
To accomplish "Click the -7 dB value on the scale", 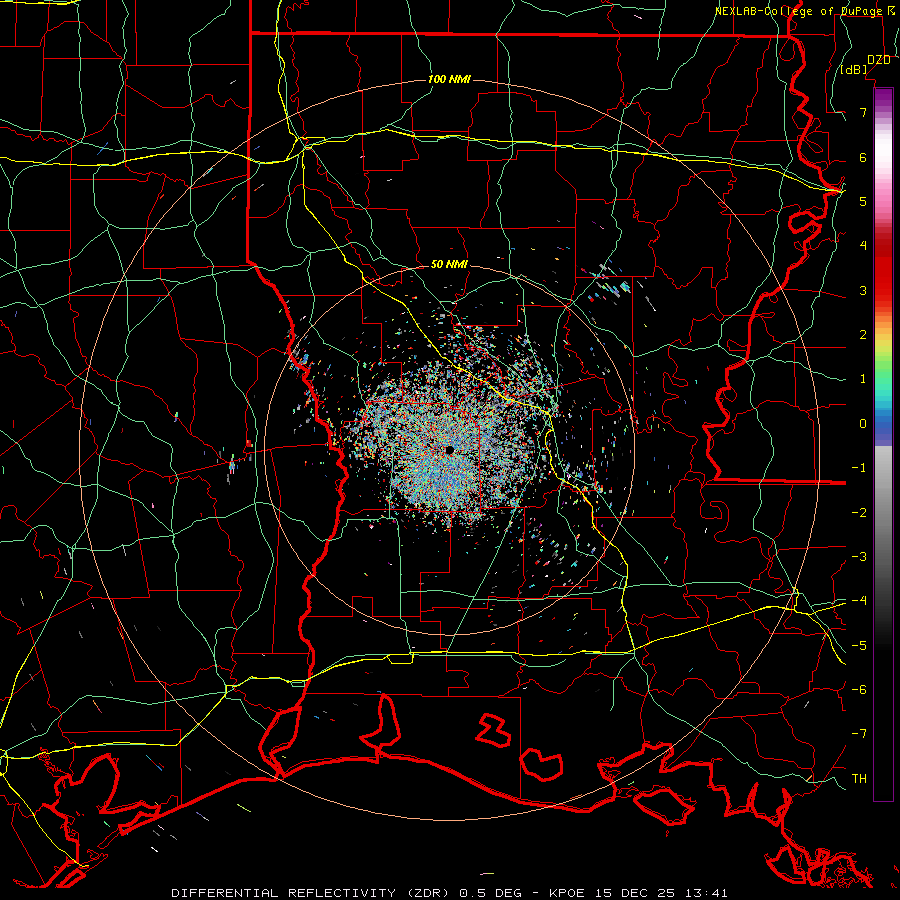I will point(859,734).
